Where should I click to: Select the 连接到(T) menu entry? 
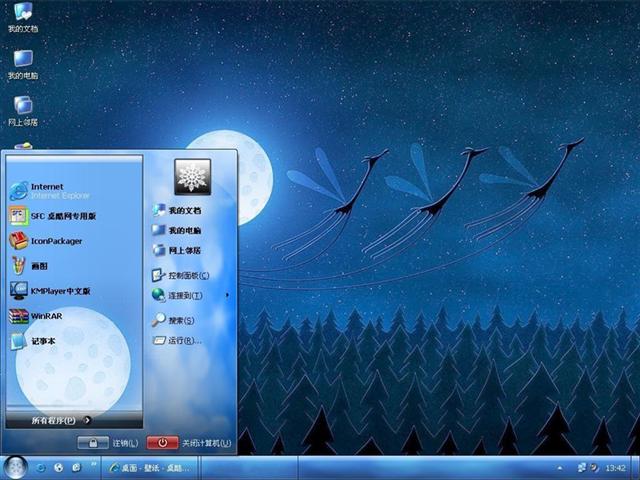coord(178,295)
